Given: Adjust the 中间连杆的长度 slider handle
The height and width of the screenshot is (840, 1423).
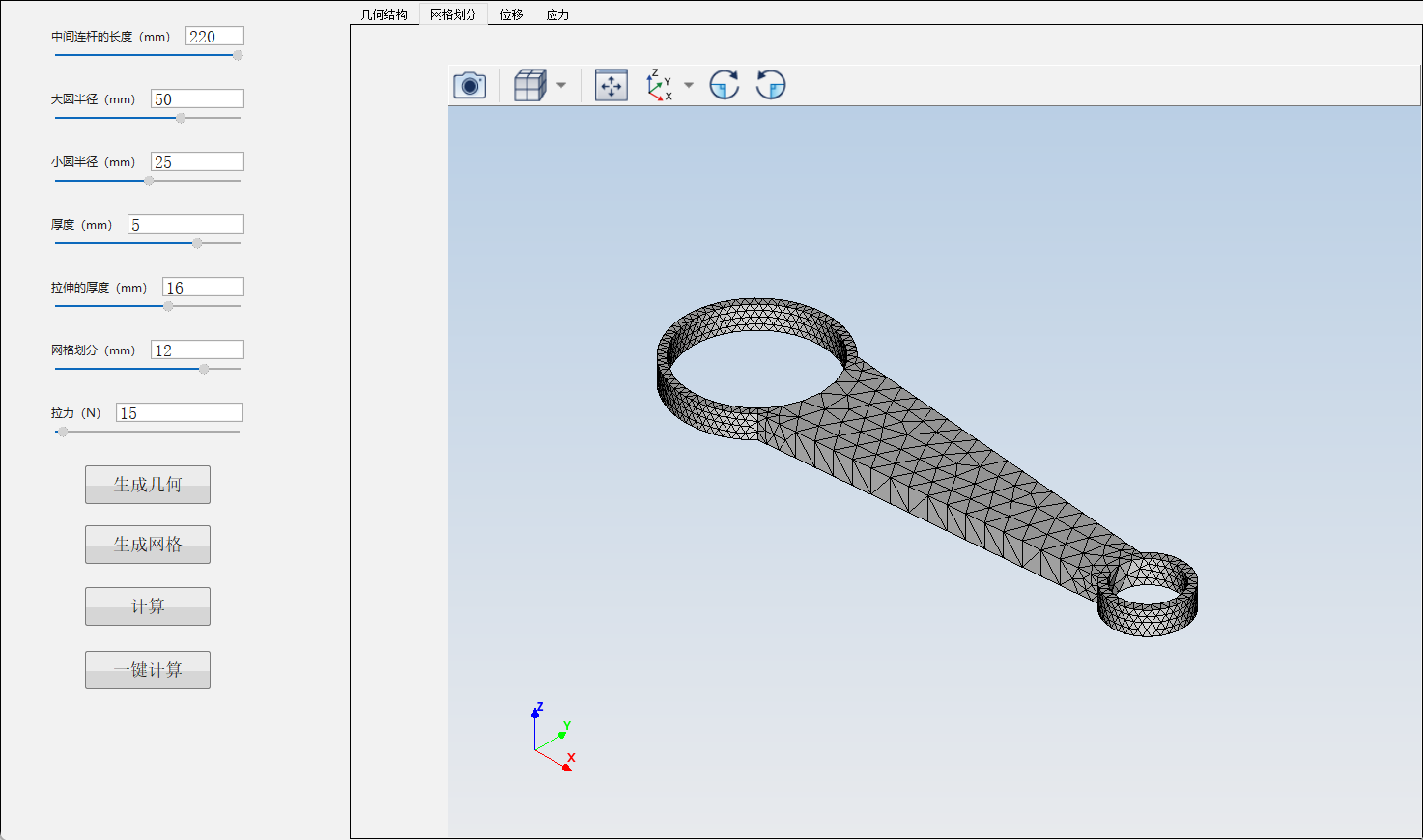Looking at the screenshot, I should [x=238, y=55].
